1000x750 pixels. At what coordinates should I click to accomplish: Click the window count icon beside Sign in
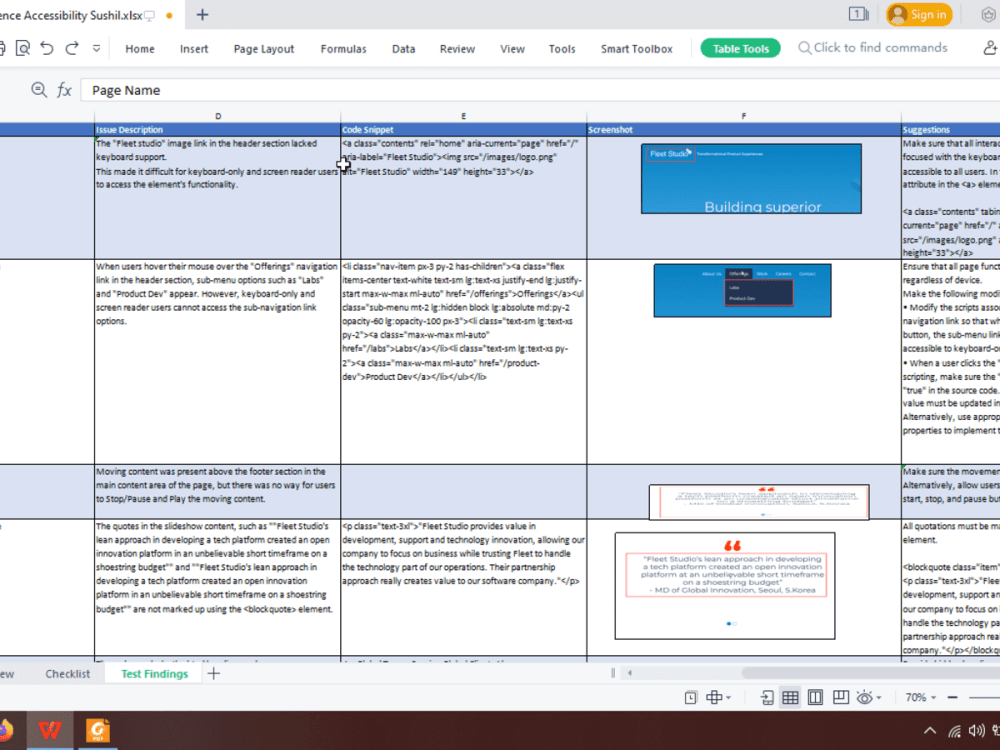click(858, 14)
